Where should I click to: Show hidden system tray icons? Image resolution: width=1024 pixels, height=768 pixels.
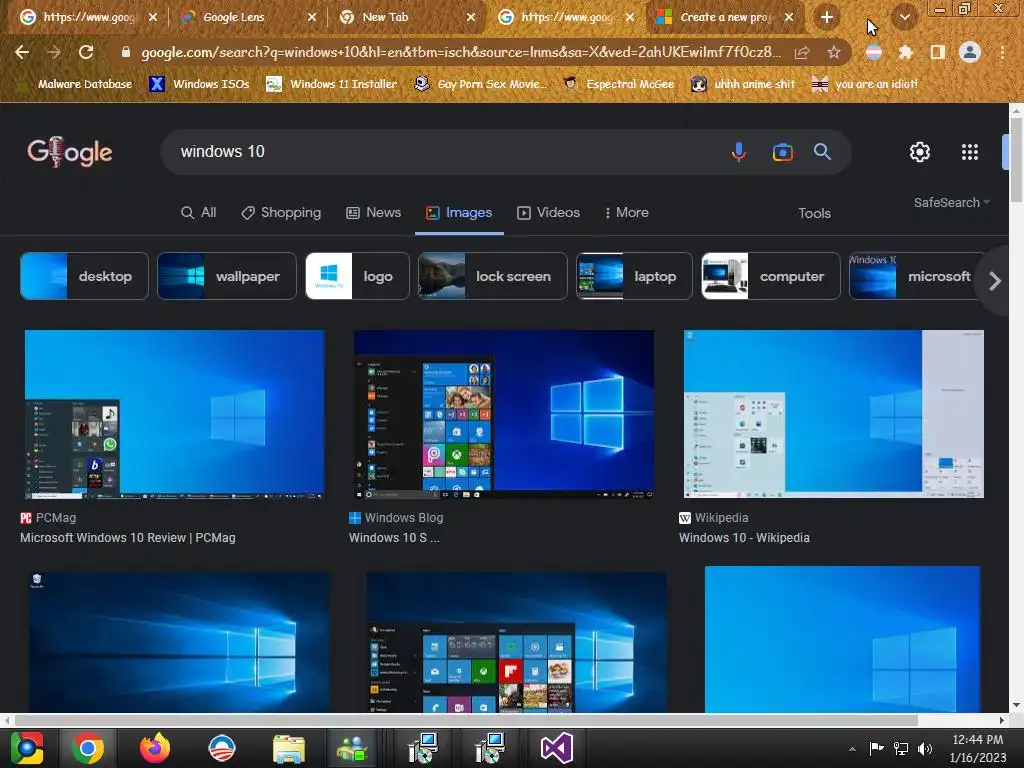tap(852, 749)
